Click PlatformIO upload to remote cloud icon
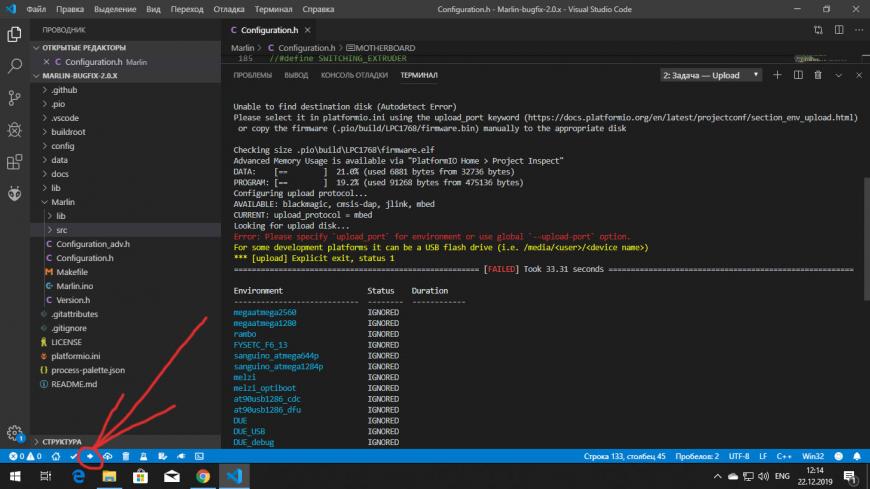 108,456
